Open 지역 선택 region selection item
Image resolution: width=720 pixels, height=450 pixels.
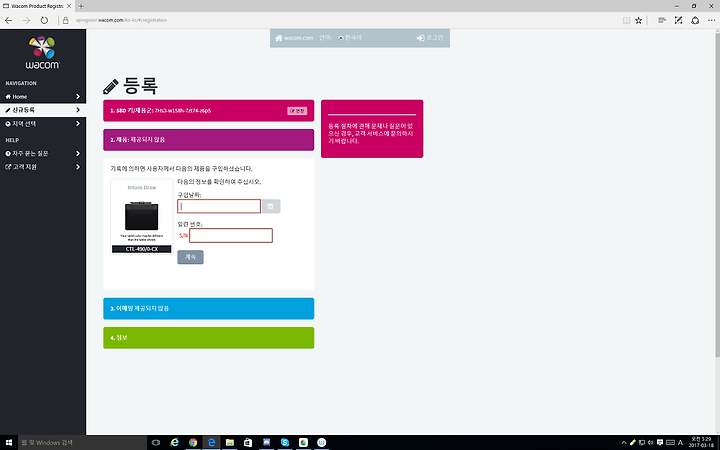coord(43,124)
